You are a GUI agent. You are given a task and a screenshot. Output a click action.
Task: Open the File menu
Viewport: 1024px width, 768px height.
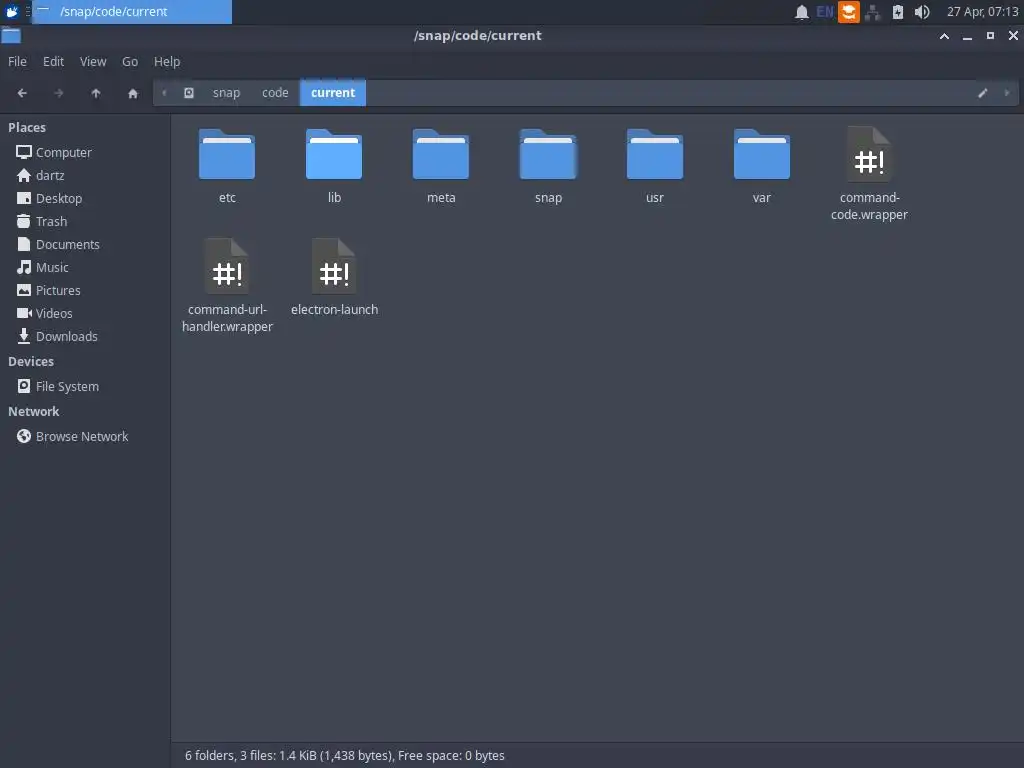coord(18,61)
